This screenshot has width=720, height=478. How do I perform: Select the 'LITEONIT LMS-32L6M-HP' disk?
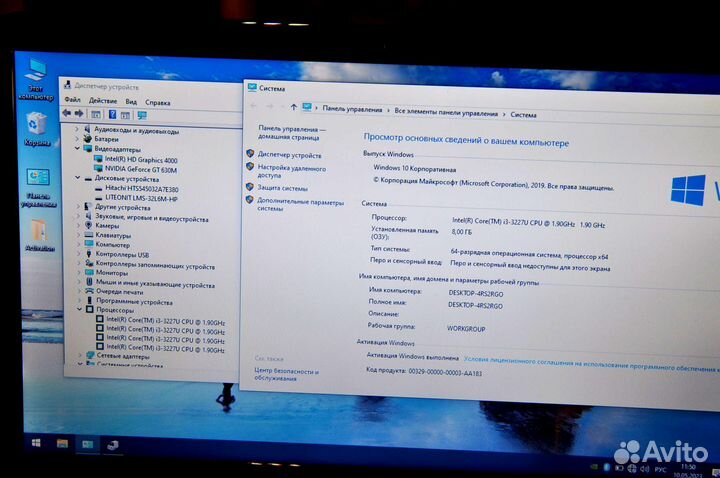point(141,198)
